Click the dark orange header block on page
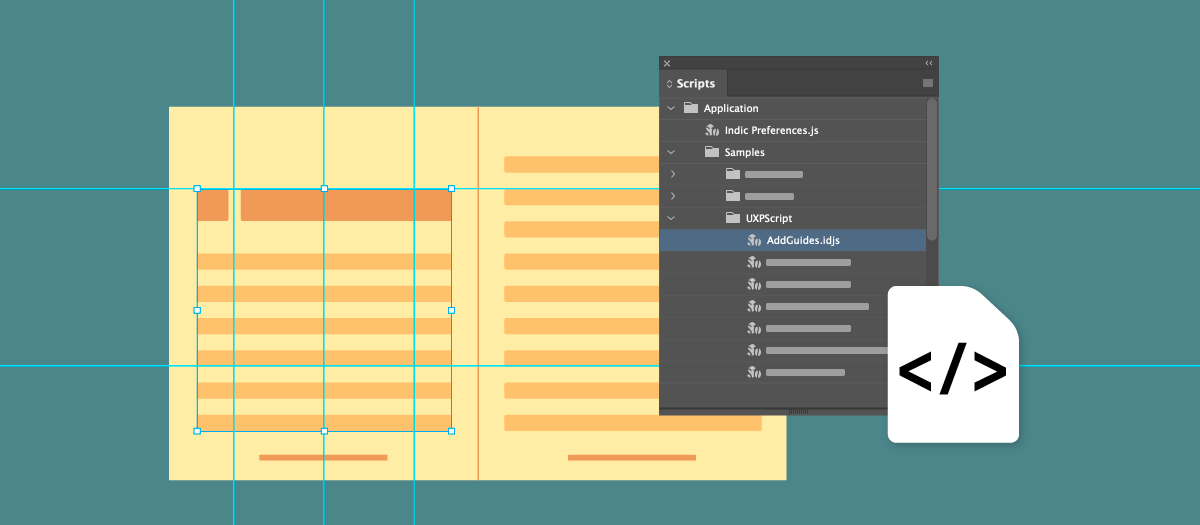This screenshot has height=525, width=1200. click(x=345, y=205)
